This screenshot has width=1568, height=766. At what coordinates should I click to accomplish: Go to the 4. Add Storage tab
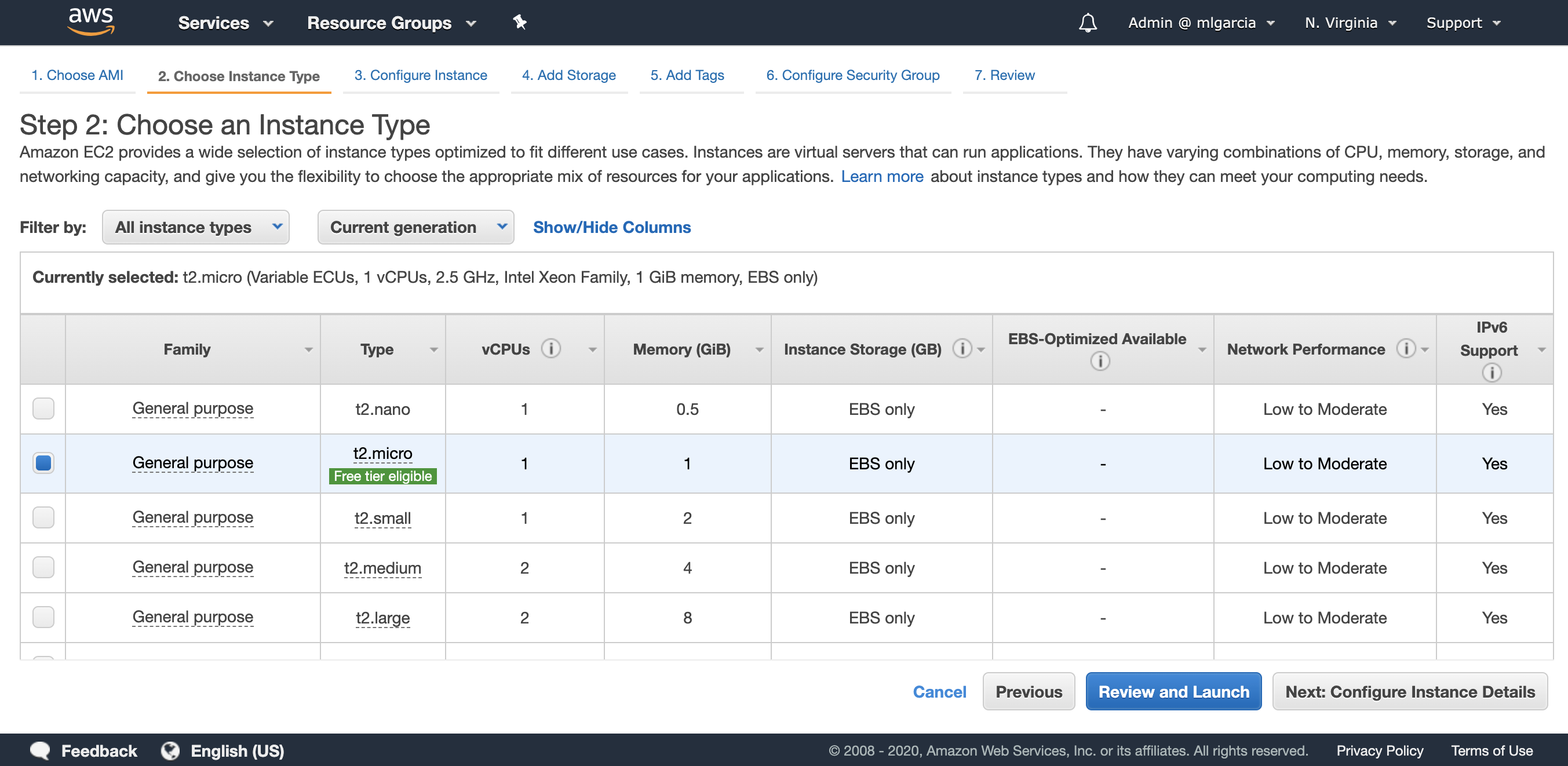click(568, 75)
